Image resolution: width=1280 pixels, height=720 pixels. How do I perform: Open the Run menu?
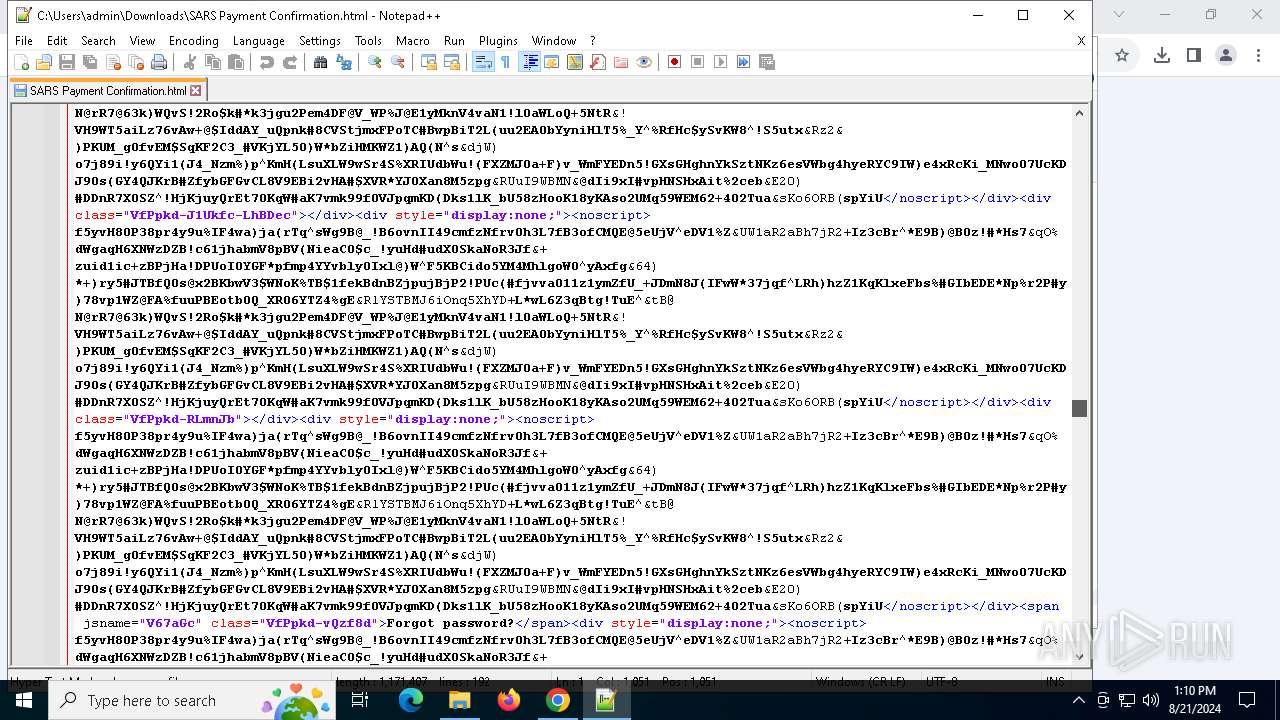point(454,41)
